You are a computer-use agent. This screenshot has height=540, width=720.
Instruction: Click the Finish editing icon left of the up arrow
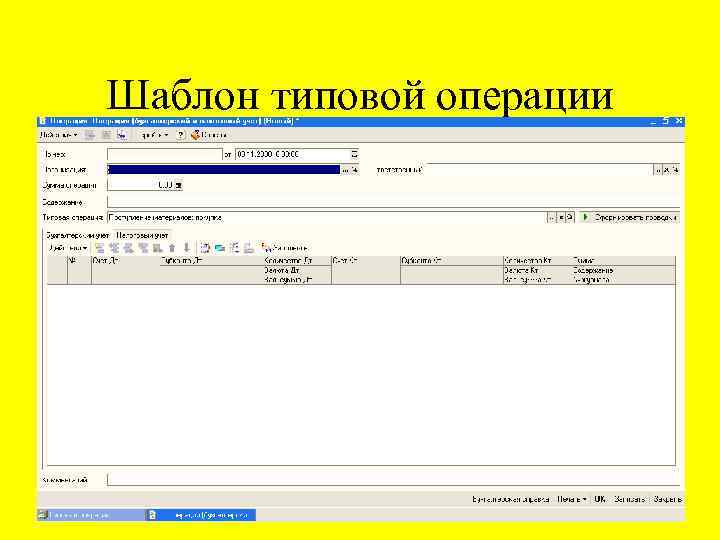click(x=158, y=248)
